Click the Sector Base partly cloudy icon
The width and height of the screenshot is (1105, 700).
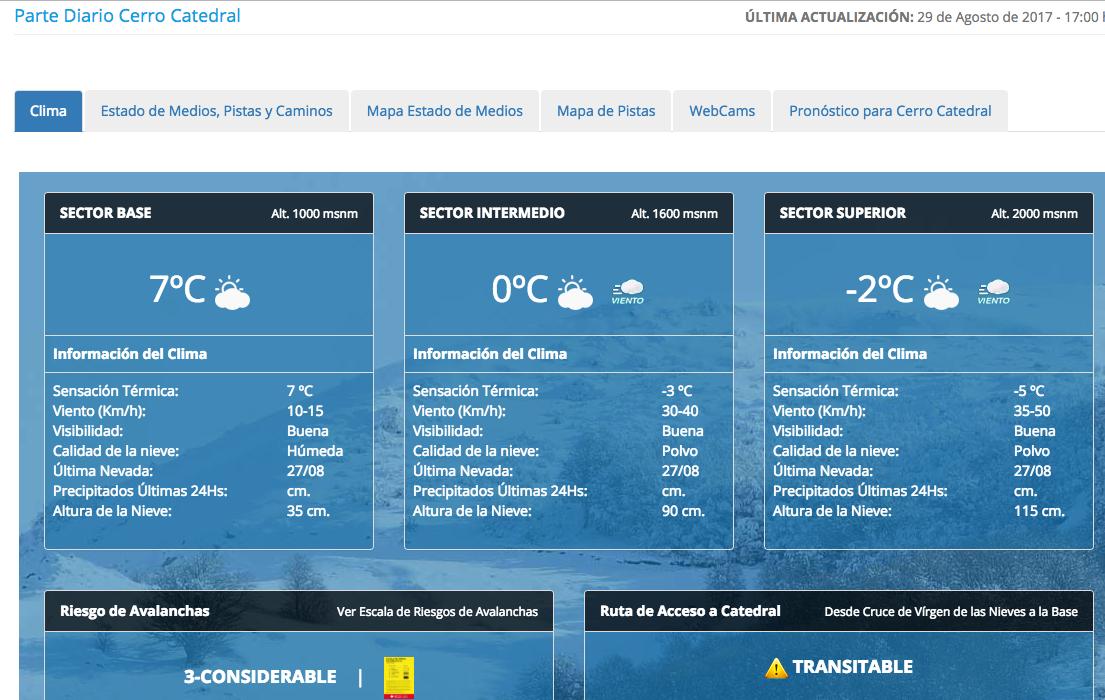(232, 293)
